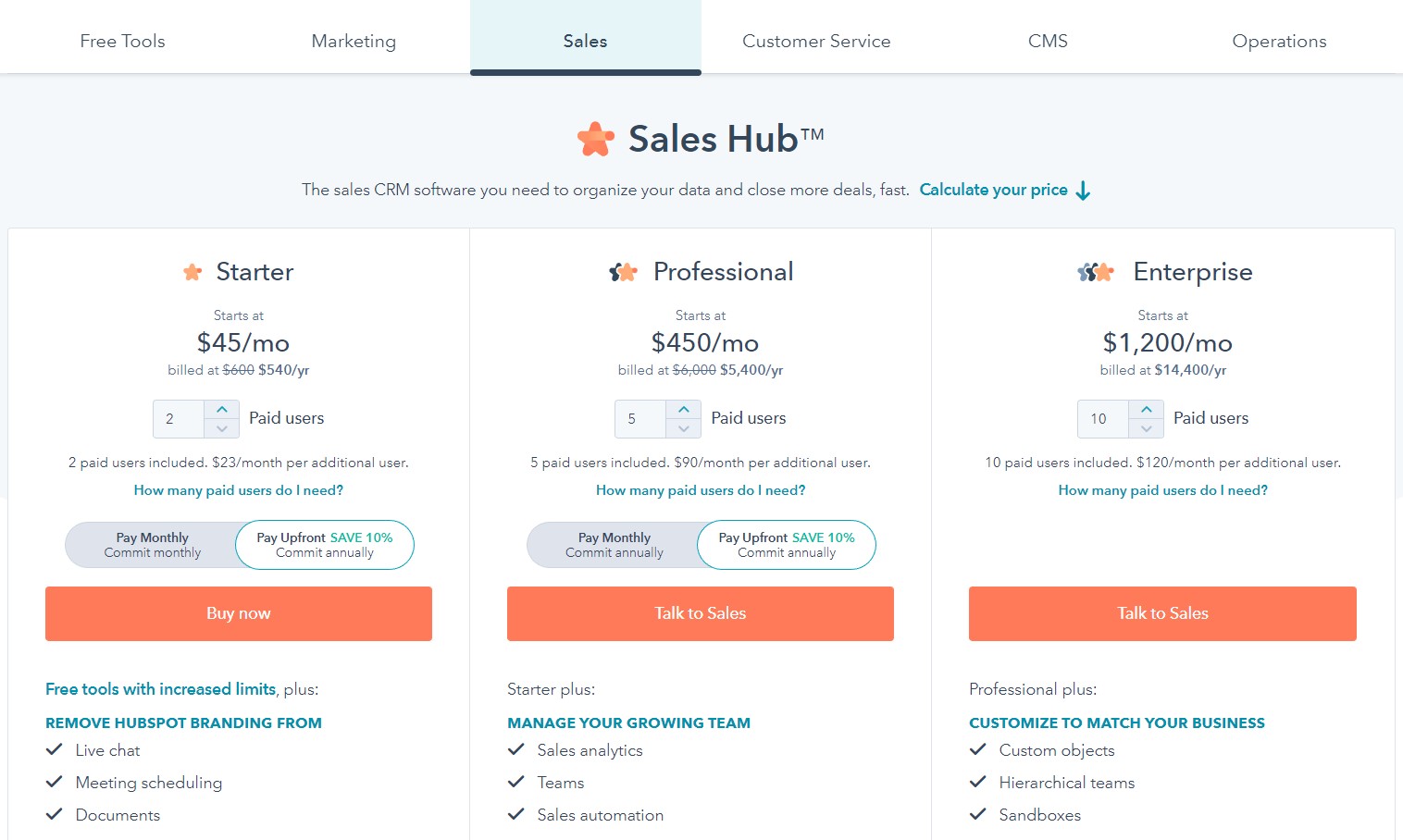Click the down arrow beside Calculate your price

(x=1083, y=191)
